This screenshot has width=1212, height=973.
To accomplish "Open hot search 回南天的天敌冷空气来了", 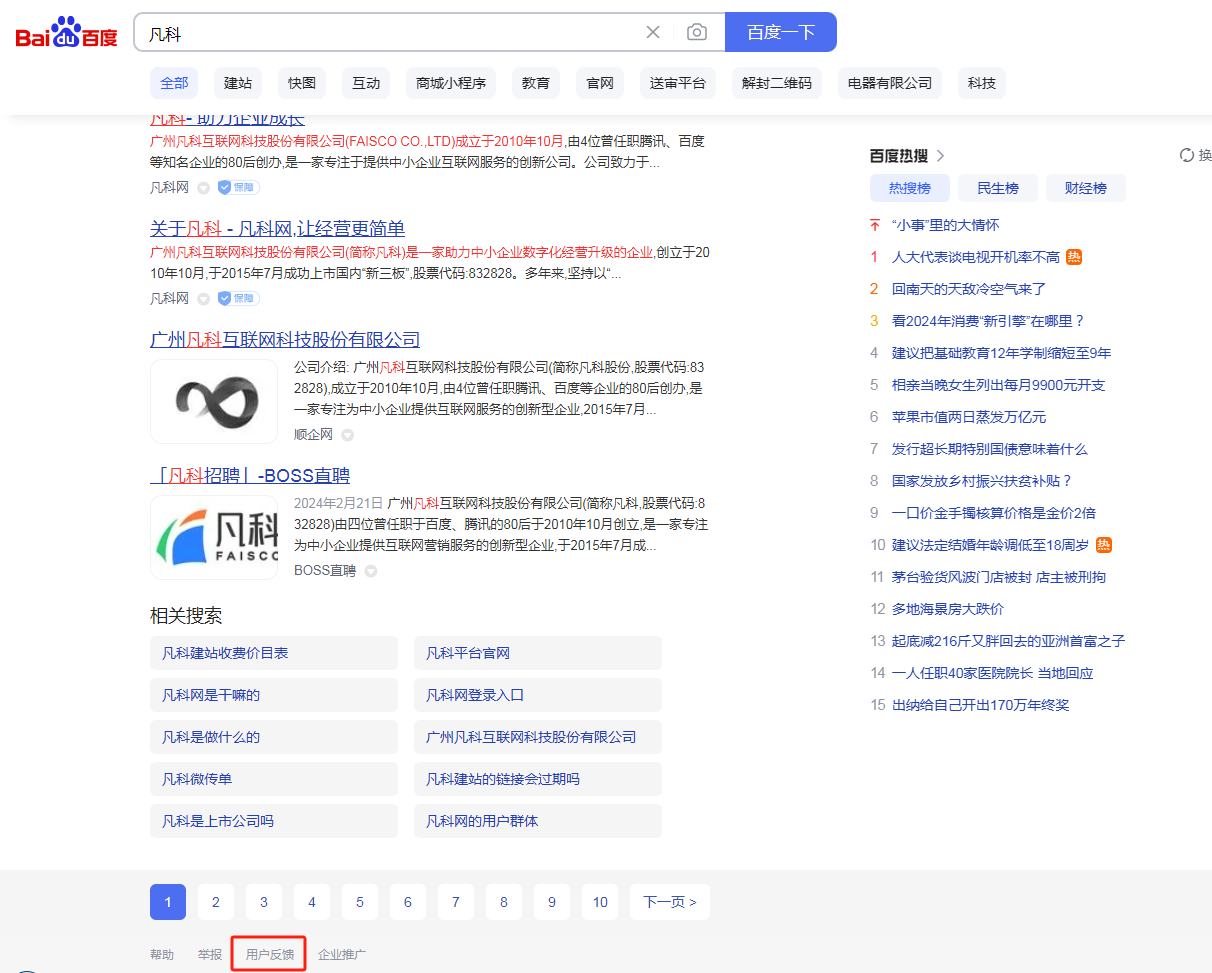I will (969, 289).
